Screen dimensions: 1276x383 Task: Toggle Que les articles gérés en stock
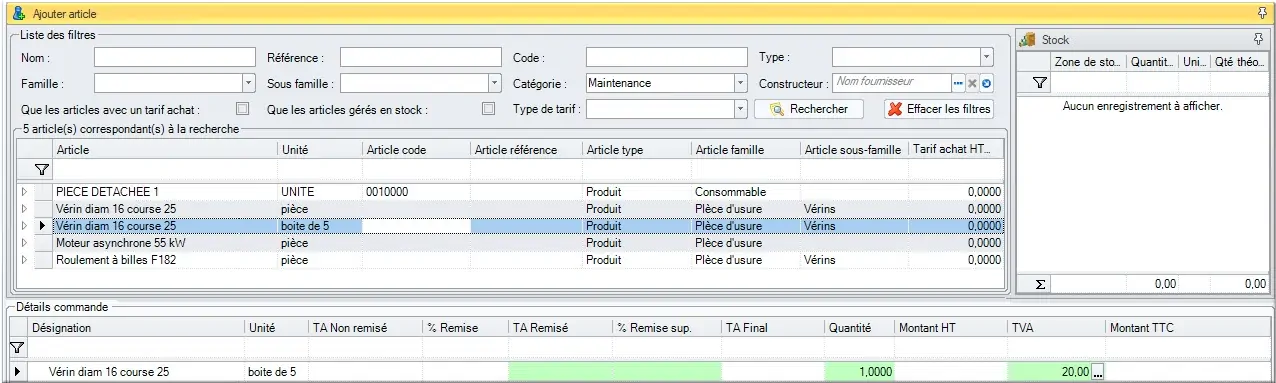pos(489,109)
